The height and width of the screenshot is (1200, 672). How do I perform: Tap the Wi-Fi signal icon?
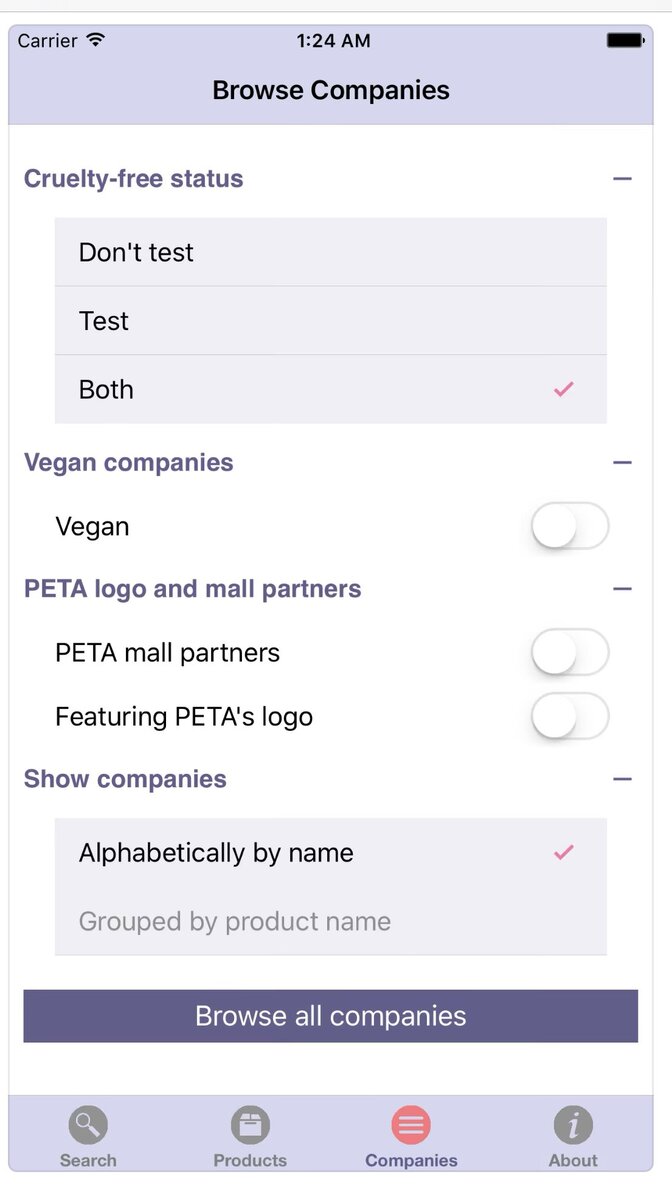pos(96,40)
